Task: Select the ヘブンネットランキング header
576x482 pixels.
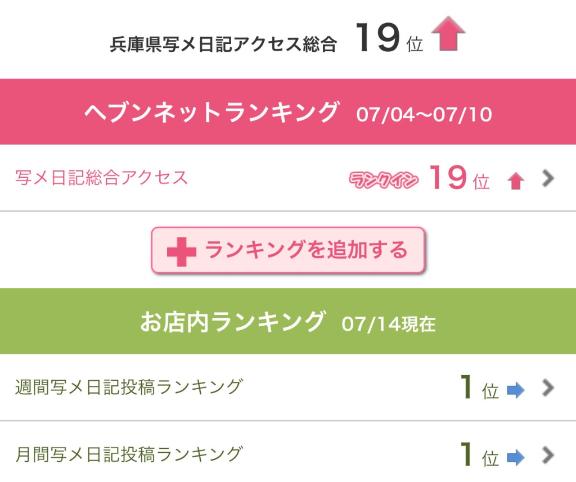Action: pyautogui.click(x=288, y=111)
